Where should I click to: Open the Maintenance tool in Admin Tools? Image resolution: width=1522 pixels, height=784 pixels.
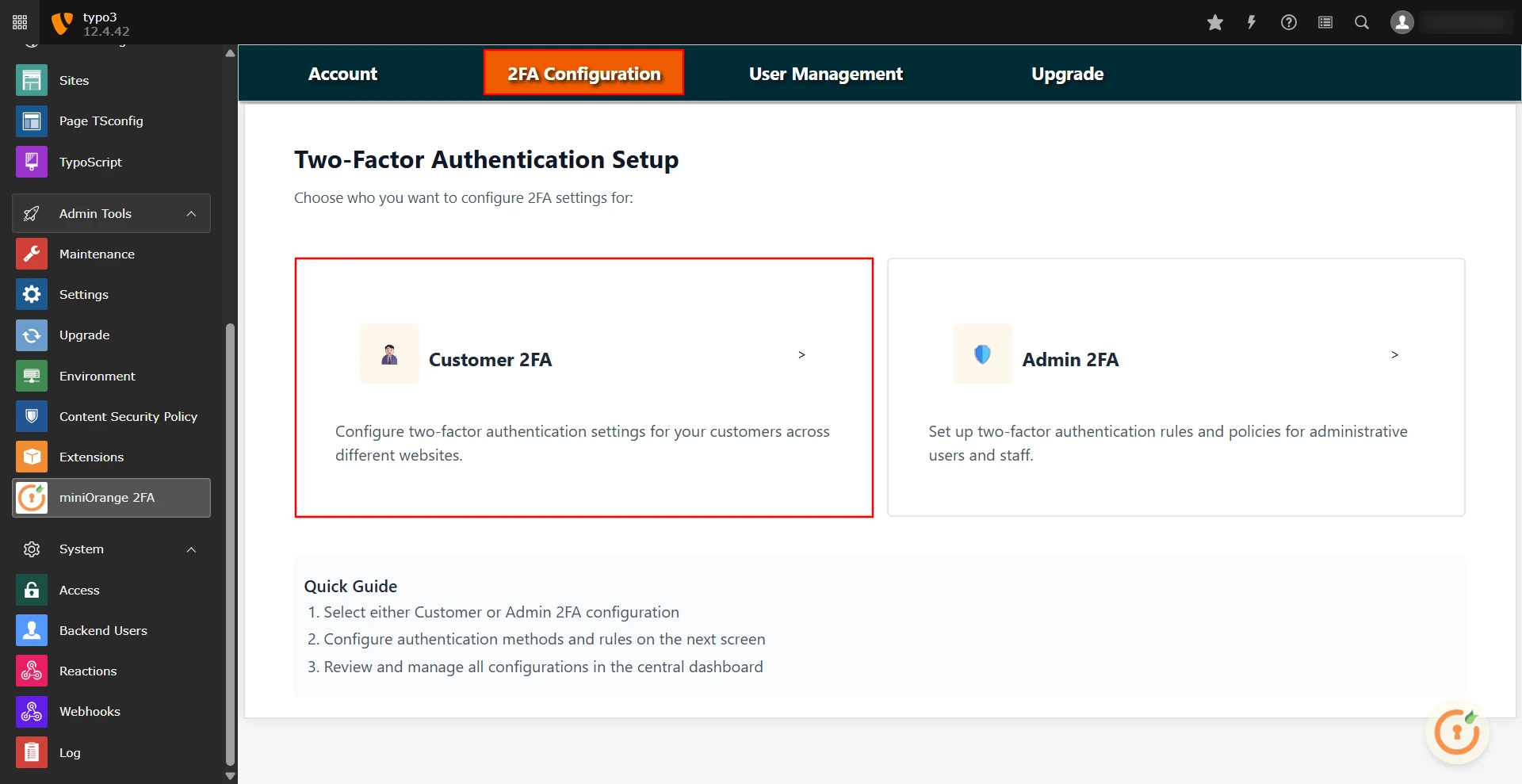point(96,254)
